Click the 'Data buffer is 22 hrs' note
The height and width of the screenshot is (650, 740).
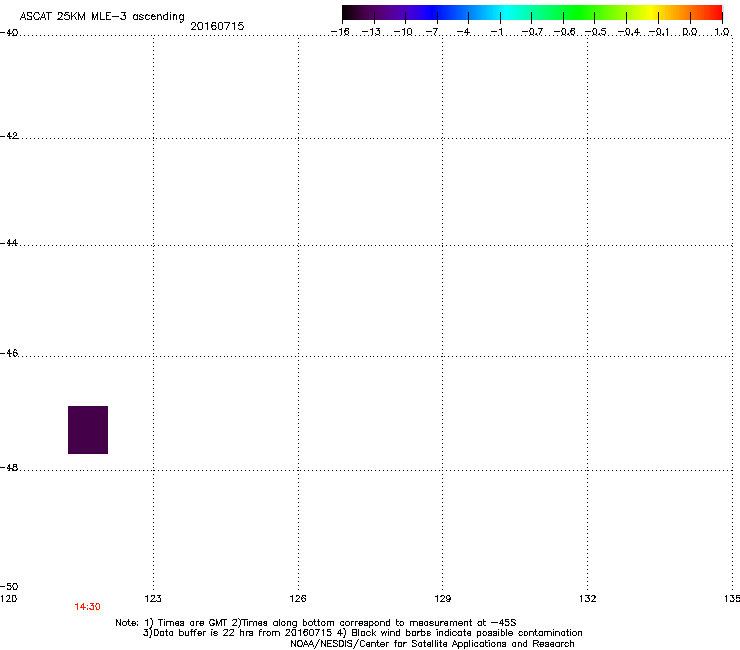click(362, 633)
